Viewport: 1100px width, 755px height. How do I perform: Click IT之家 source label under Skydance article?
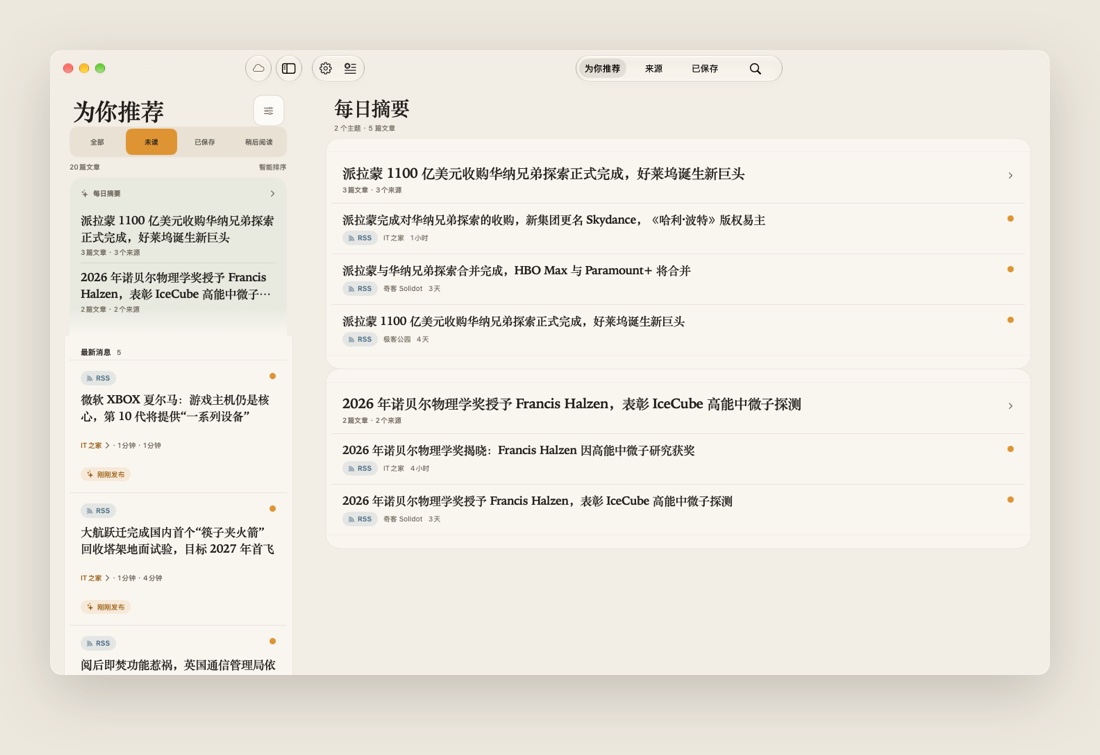(394, 238)
